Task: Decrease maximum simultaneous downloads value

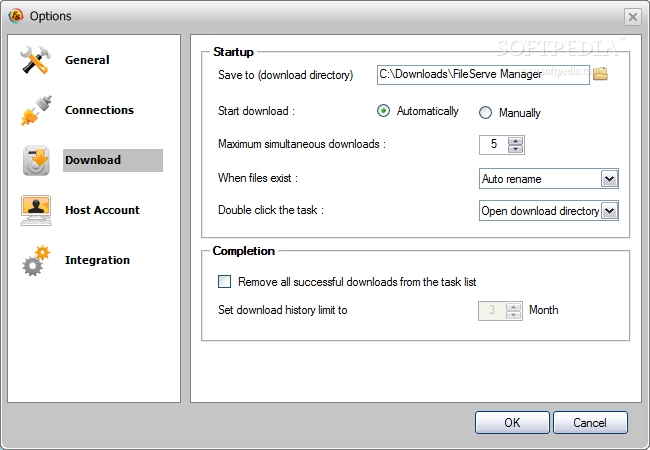Action: pos(515,149)
